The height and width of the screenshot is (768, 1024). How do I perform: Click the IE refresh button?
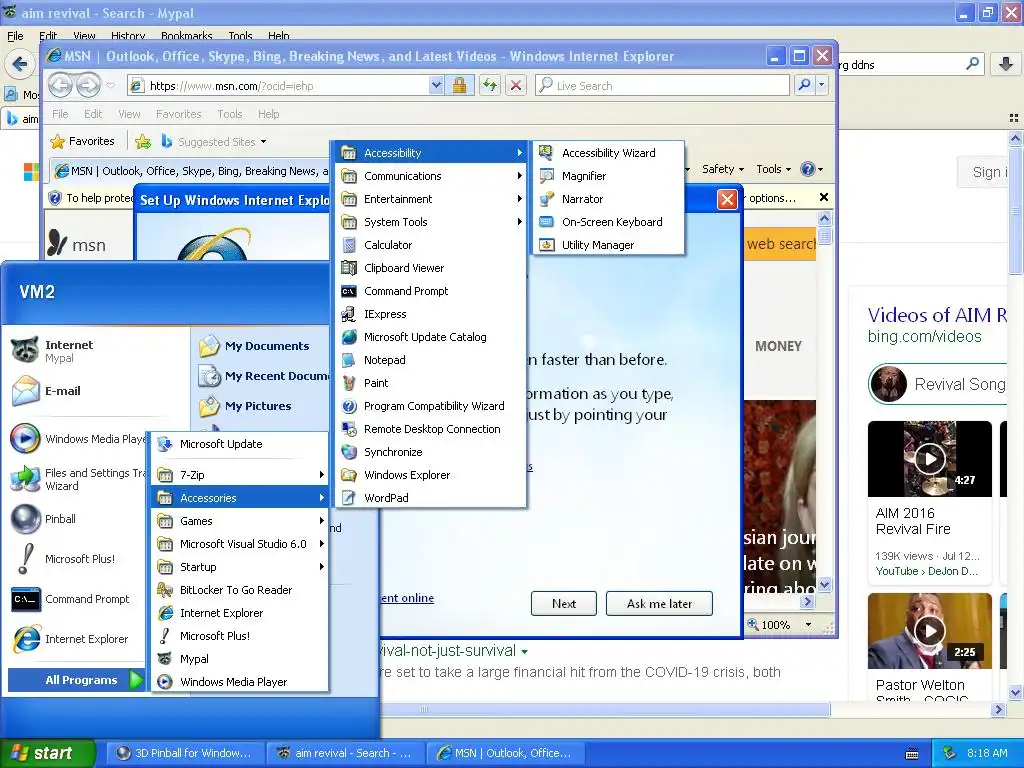[490, 86]
